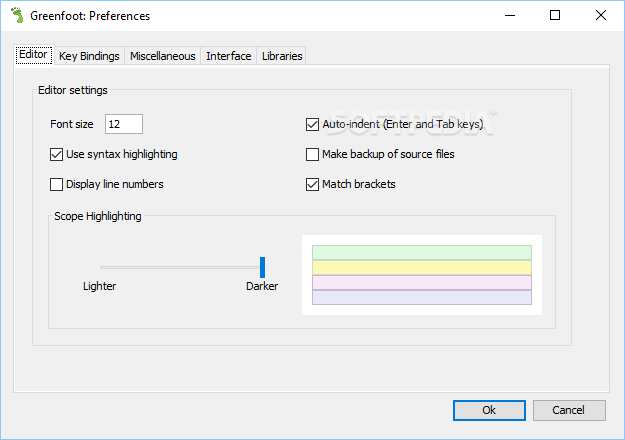Open the Libraries tab

pos(282,56)
